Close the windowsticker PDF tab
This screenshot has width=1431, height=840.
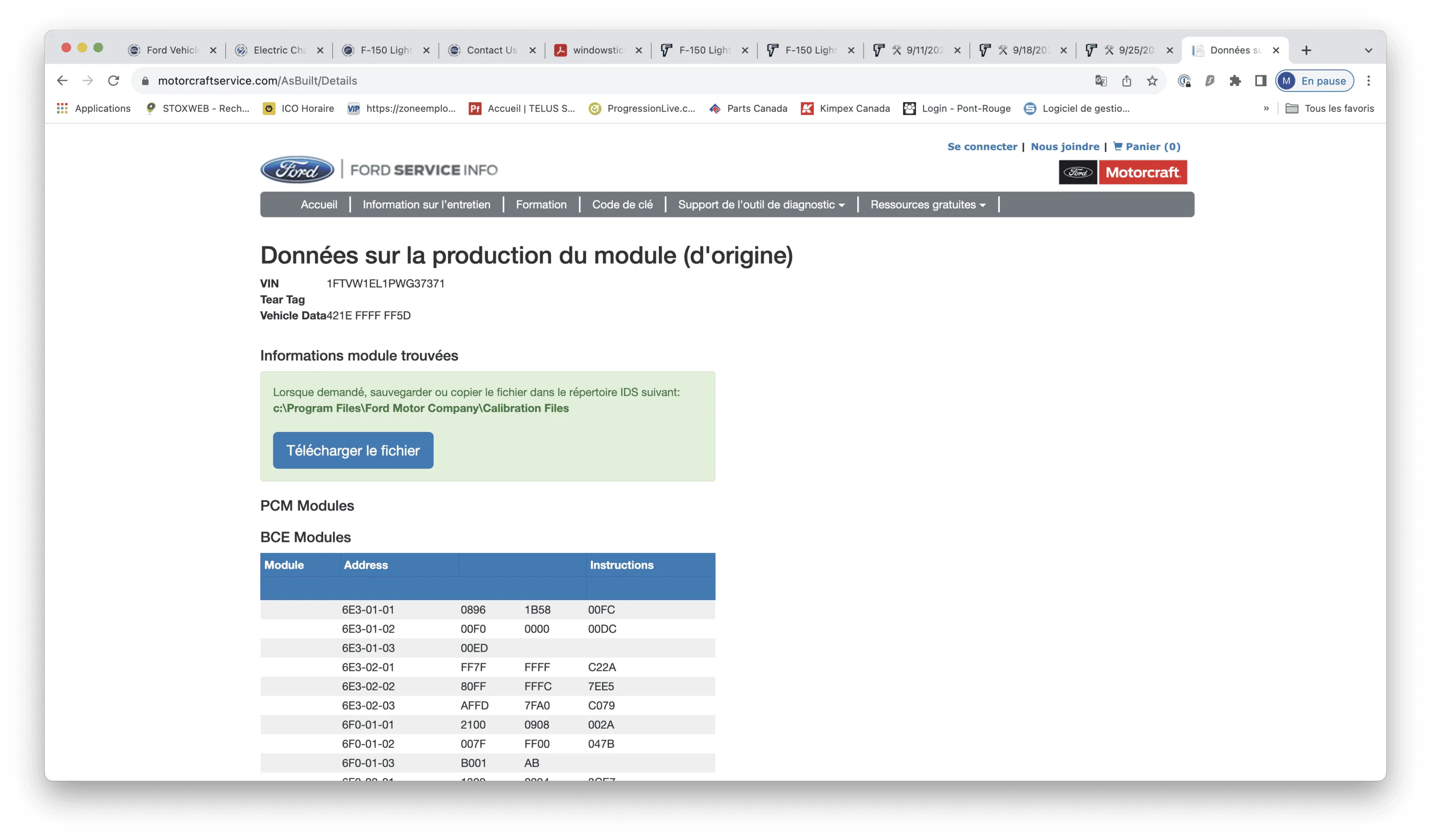(x=638, y=50)
